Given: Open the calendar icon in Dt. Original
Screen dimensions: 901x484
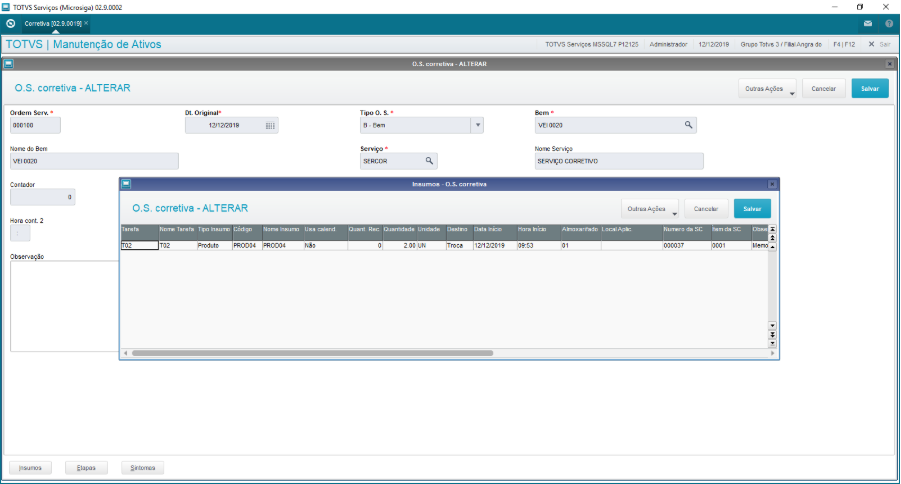Looking at the screenshot, I should [270, 125].
